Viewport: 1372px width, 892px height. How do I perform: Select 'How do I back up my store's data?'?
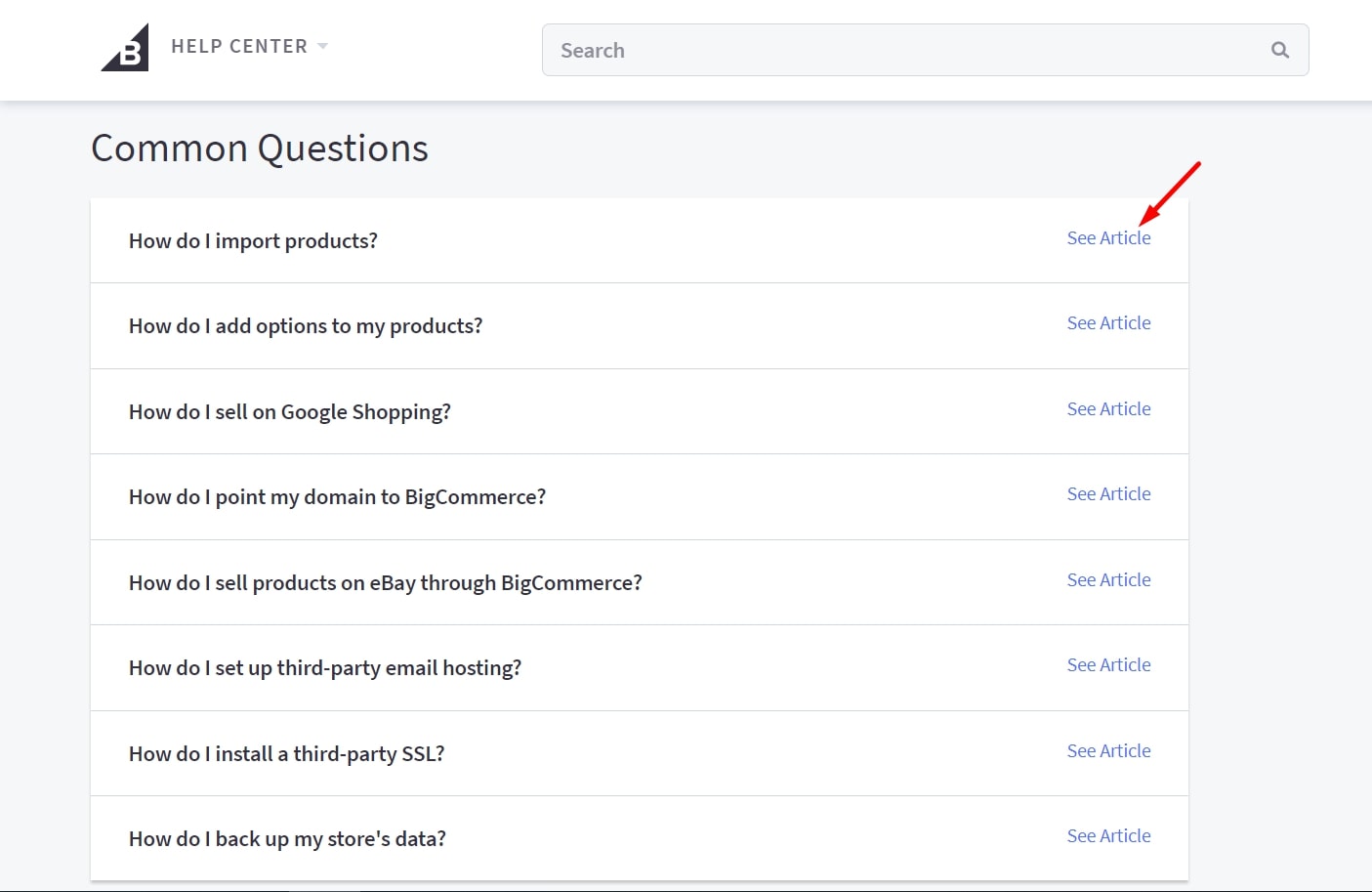pyautogui.click(x=287, y=839)
